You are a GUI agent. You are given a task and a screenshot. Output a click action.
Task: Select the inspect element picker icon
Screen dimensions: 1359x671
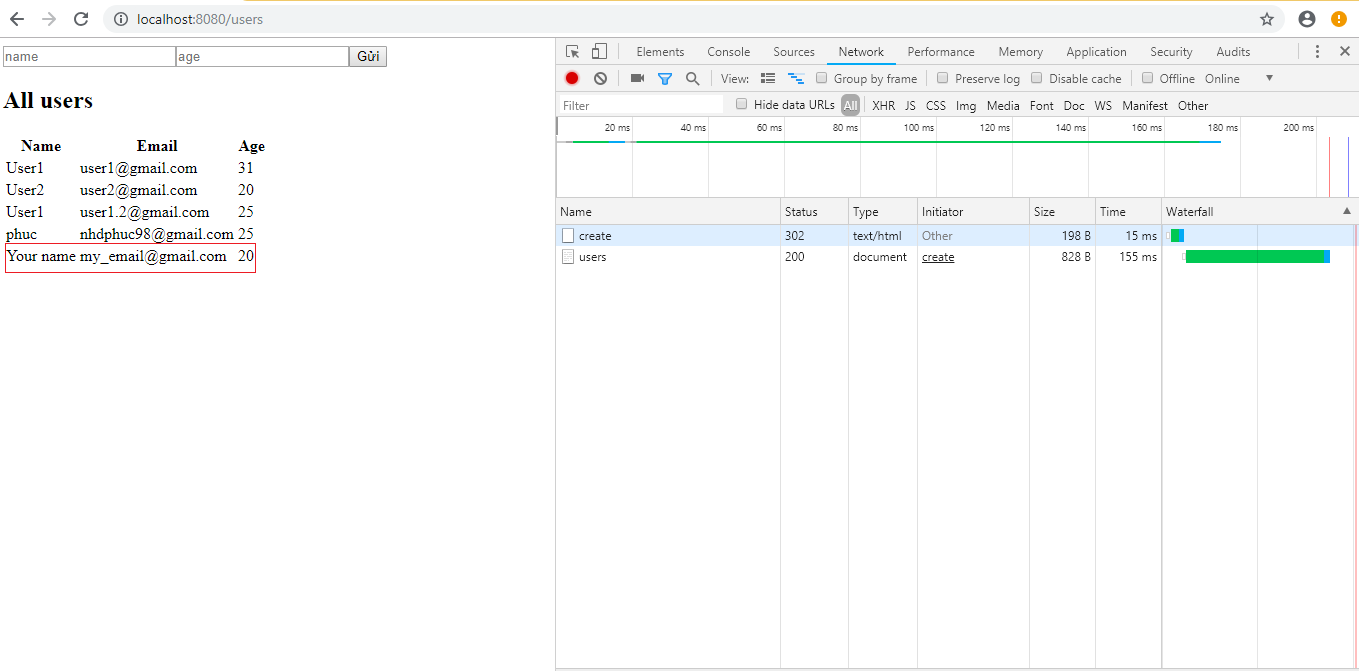572,52
